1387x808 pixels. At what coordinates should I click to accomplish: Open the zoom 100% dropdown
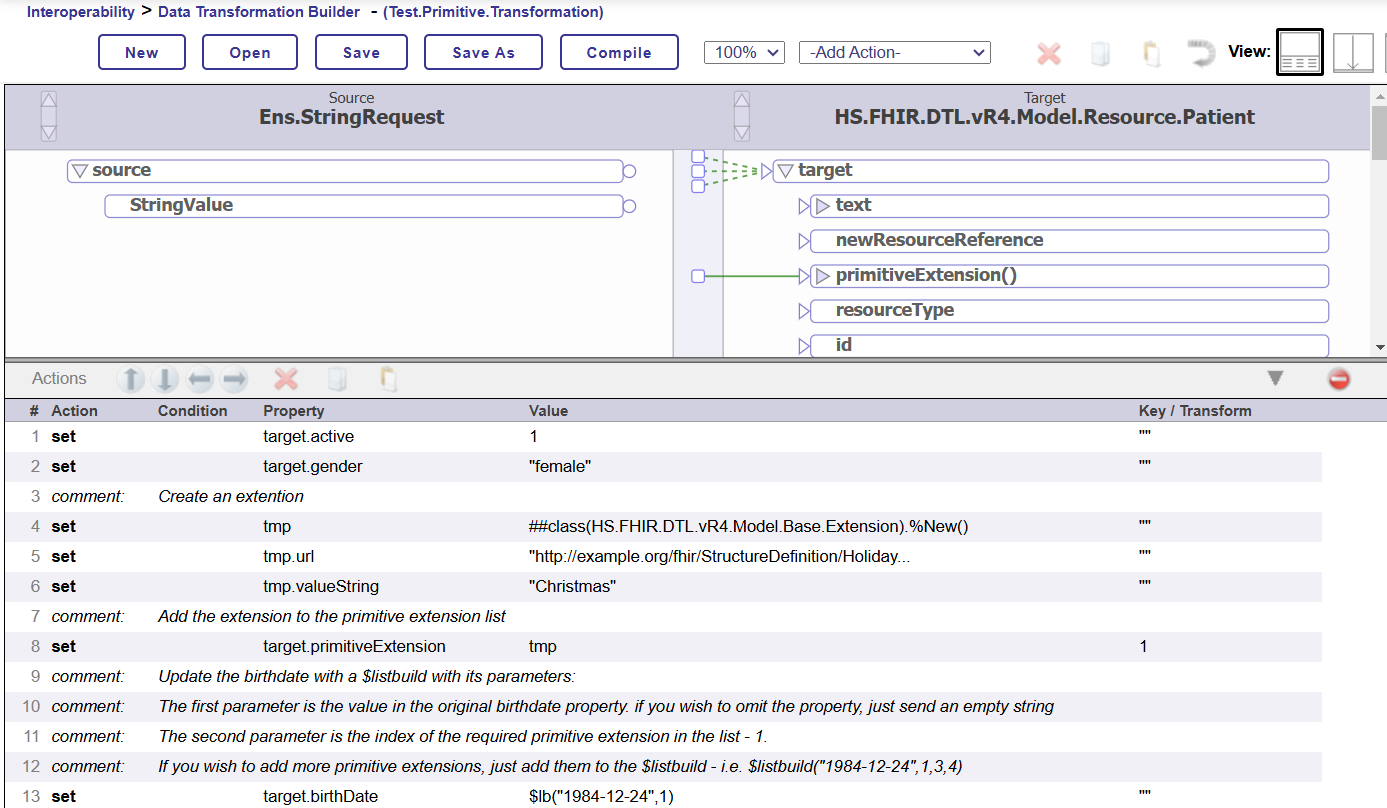[744, 53]
